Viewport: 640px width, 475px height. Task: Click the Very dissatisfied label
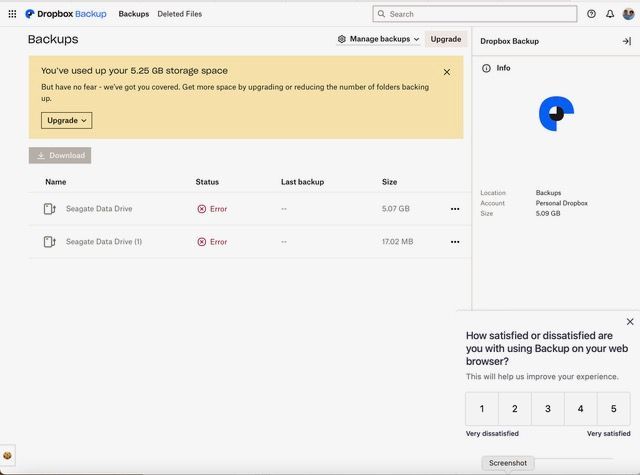click(x=492, y=433)
